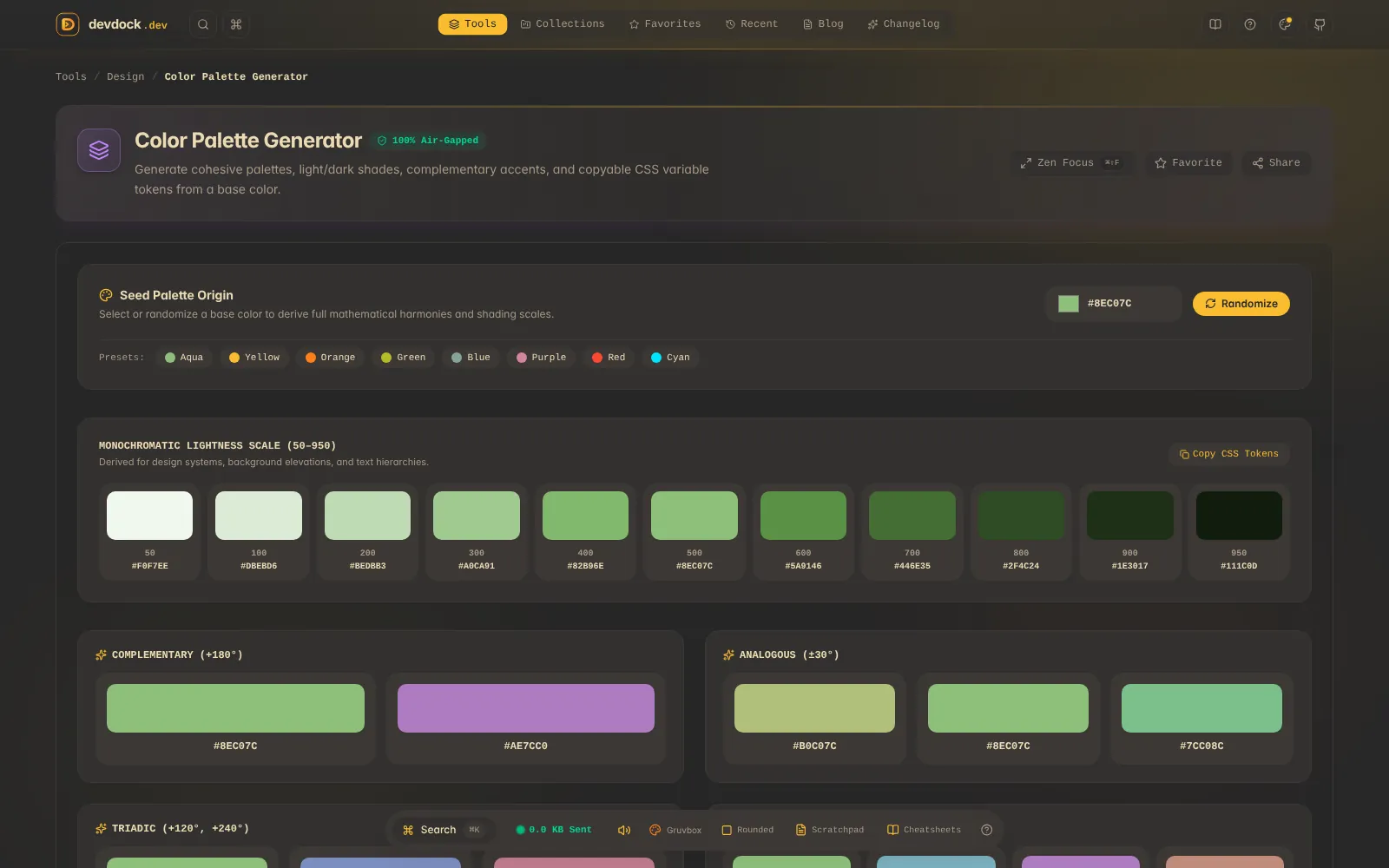This screenshot has width=1389, height=868.
Task: Choose the Green preset
Action: tap(404, 358)
